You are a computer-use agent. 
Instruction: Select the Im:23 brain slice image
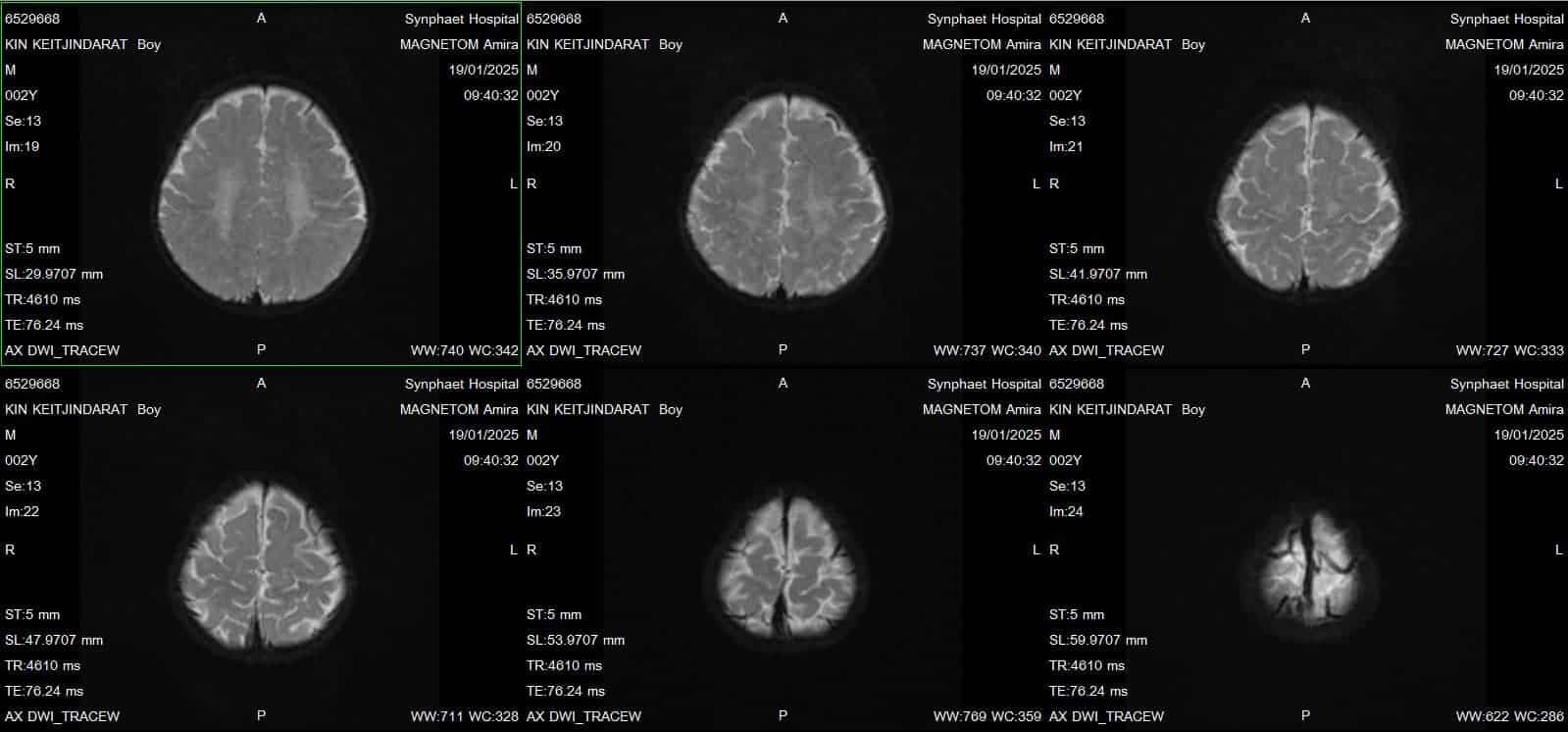pyautogui.click(x=785, y=567)
